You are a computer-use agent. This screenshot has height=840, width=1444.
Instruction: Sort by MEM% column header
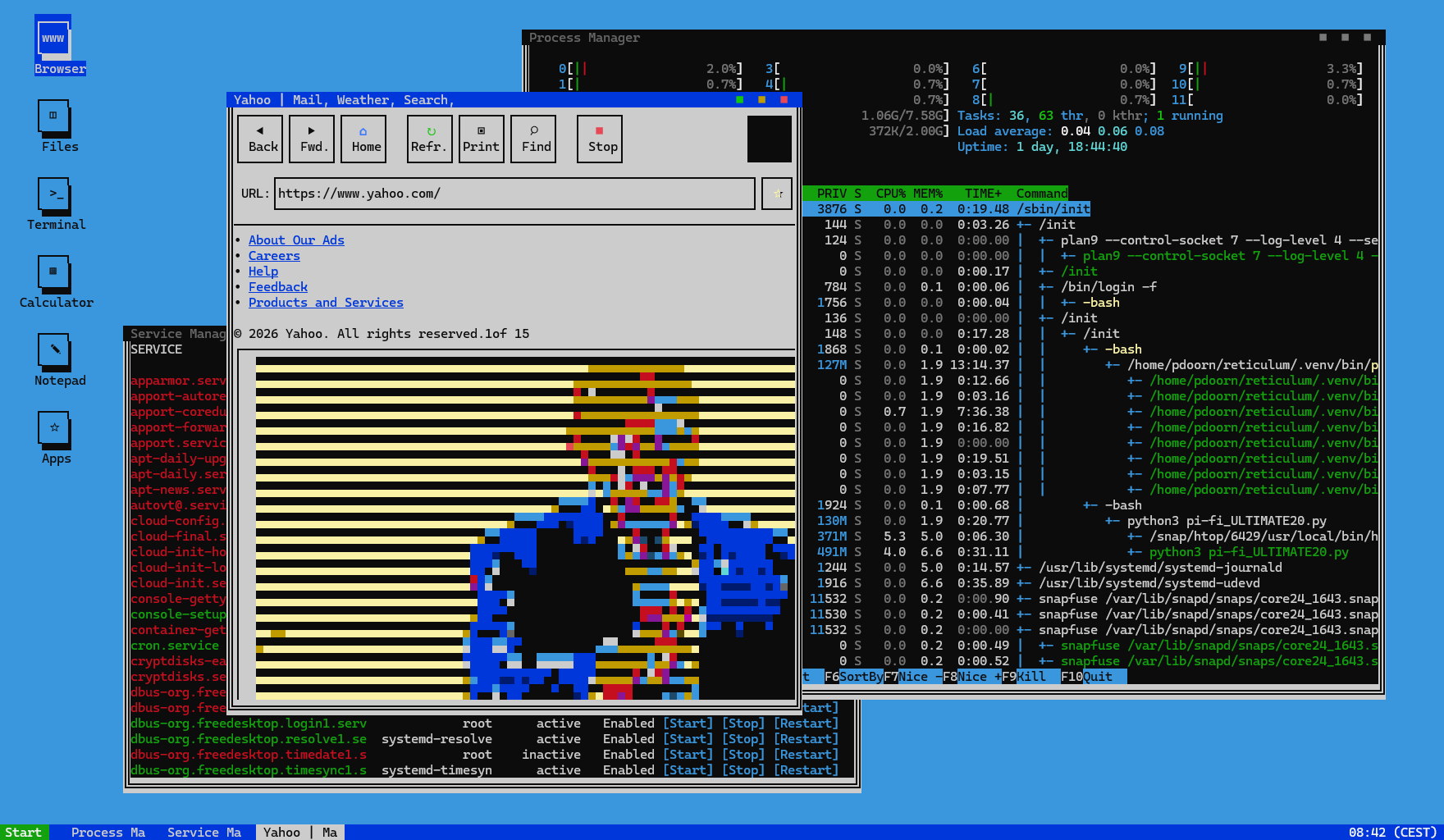(x=928, y=194)
